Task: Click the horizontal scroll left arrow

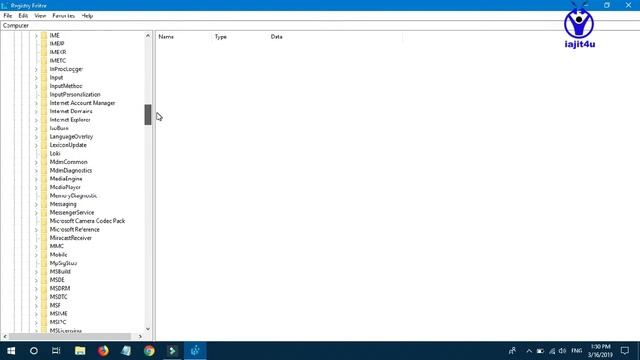Action: pyautogui.click(x=5, y=336)
